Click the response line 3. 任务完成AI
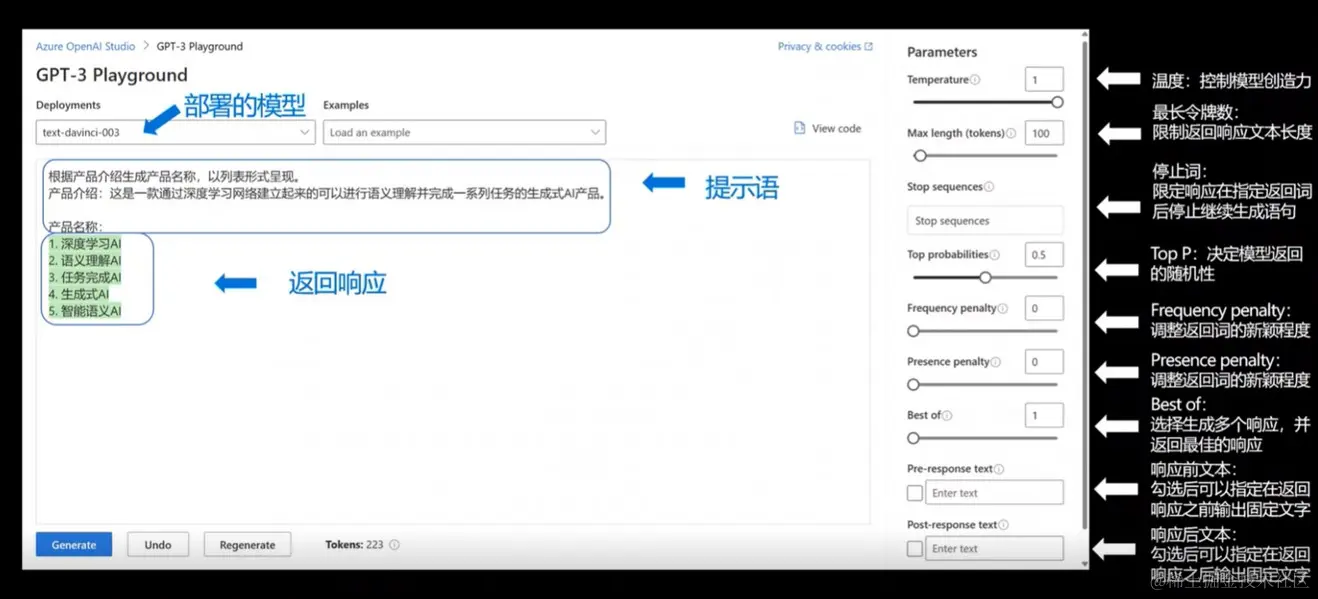This screenshot has width=1318, height=599. pos(85,277)
